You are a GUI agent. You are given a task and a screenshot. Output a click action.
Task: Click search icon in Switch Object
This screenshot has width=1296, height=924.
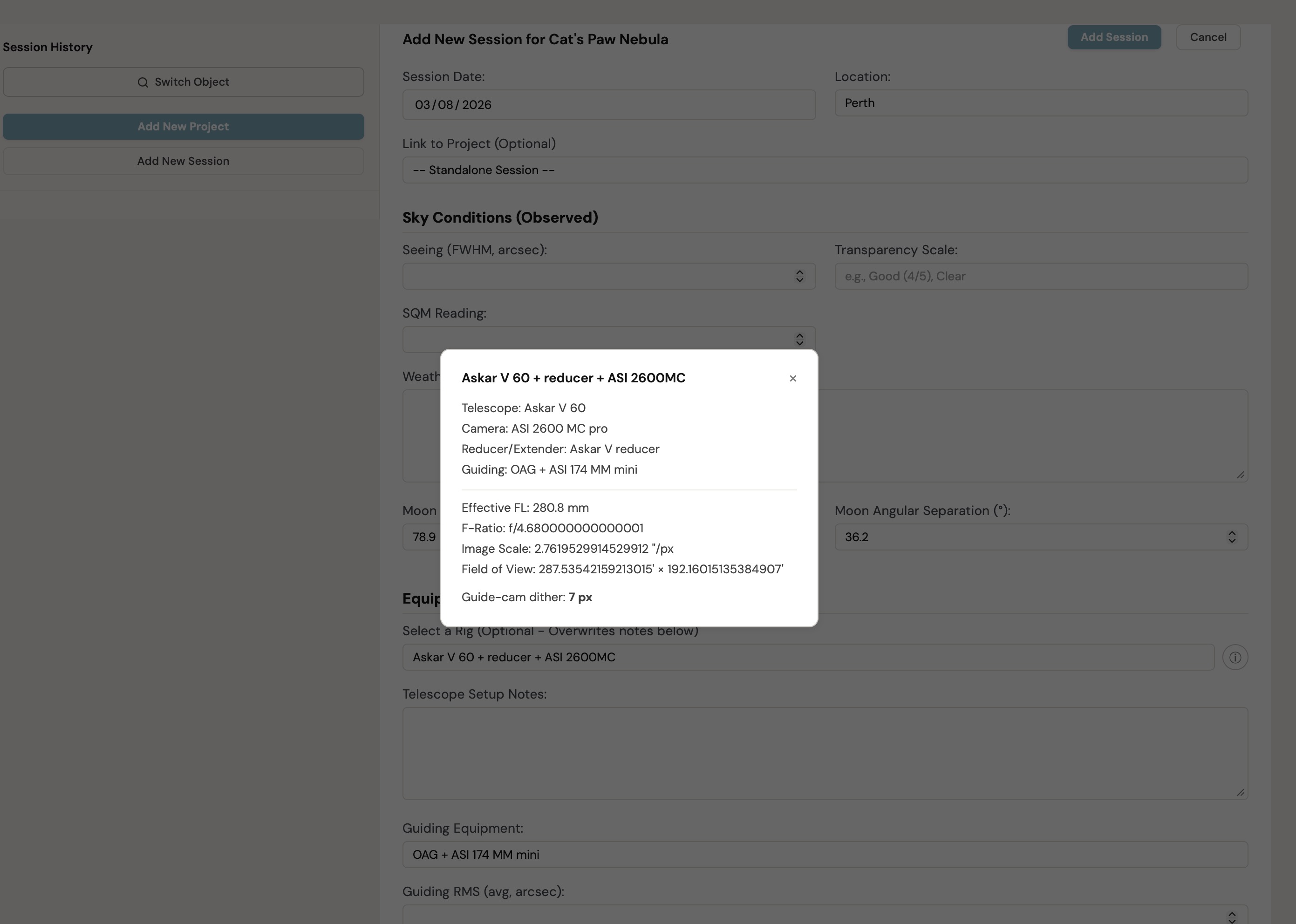click(x=143, y=82)
